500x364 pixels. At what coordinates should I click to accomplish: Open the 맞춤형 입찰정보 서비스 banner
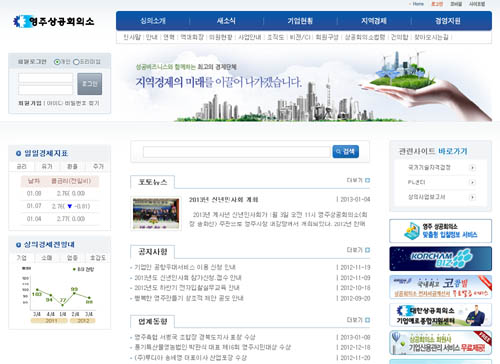pyautogui.click(x=440, y=231)
